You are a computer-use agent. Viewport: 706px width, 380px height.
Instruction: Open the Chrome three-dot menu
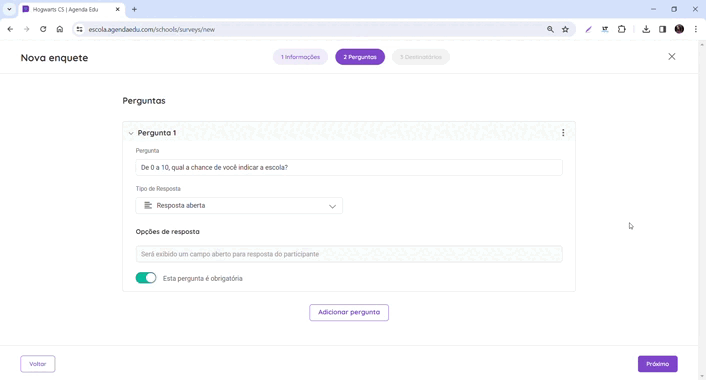click(696, 29)
